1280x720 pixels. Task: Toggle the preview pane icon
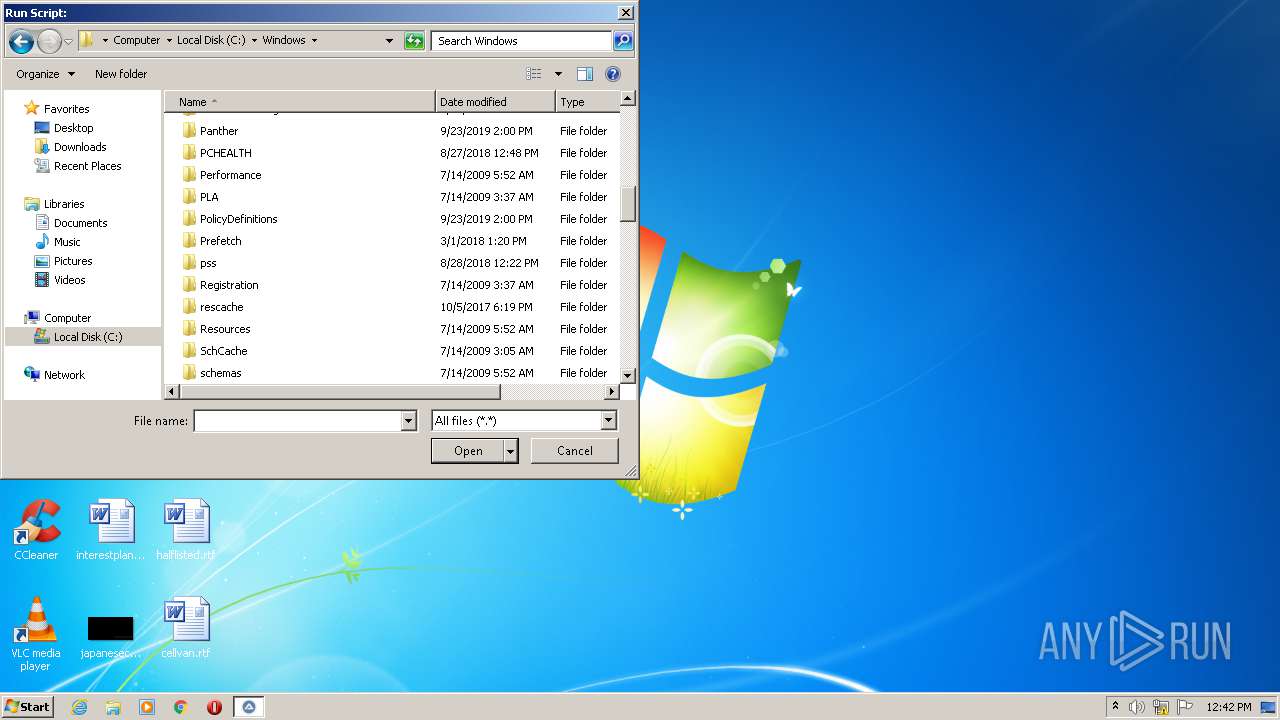point(585,74)
